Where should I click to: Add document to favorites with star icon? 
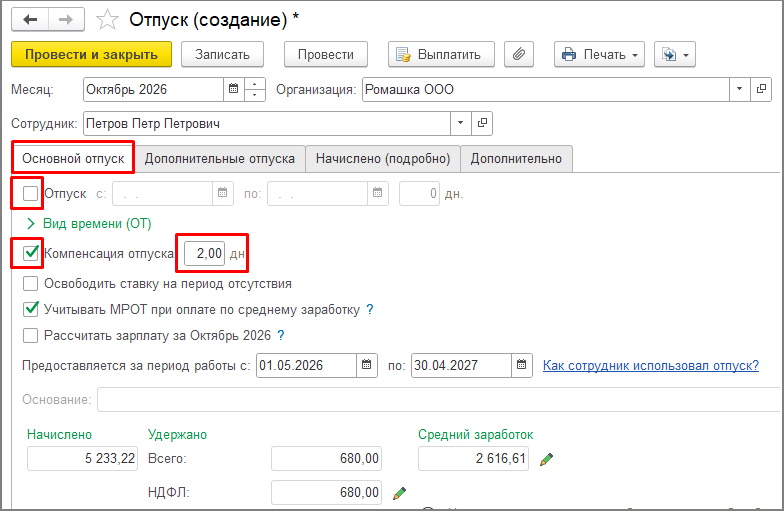107,20
